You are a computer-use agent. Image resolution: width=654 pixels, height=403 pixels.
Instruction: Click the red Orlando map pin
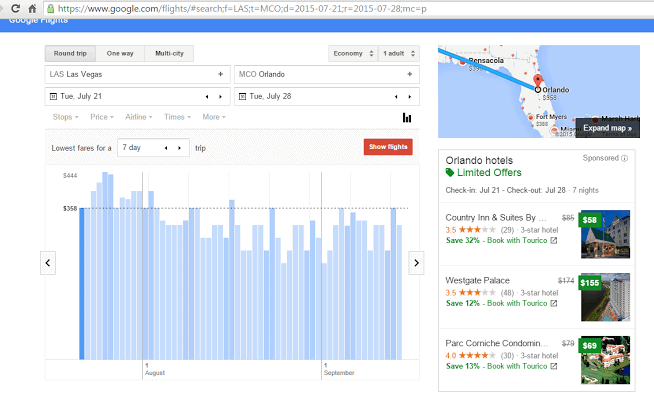[538, 80]
